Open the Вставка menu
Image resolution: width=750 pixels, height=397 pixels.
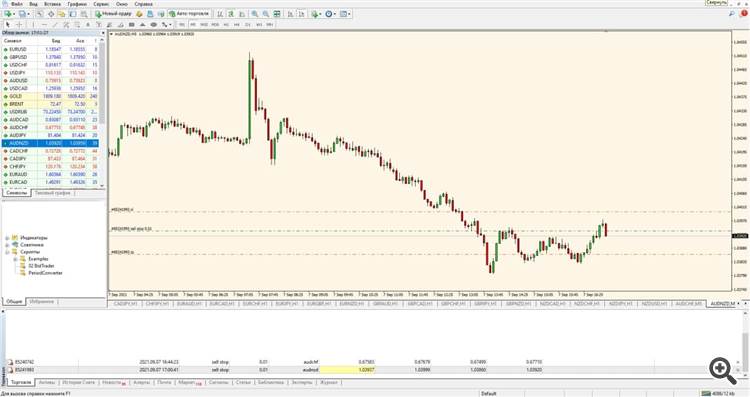click(x=52, y=4)
